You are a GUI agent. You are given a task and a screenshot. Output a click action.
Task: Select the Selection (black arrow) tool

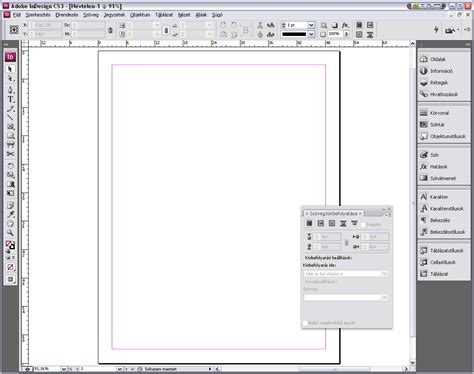[10, 69]
